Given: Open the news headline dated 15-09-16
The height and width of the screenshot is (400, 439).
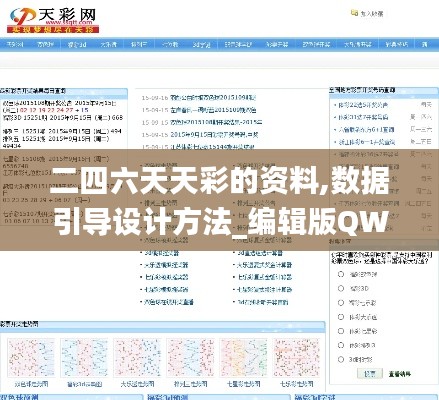Looking at the screenshot, I should point(213,98).
